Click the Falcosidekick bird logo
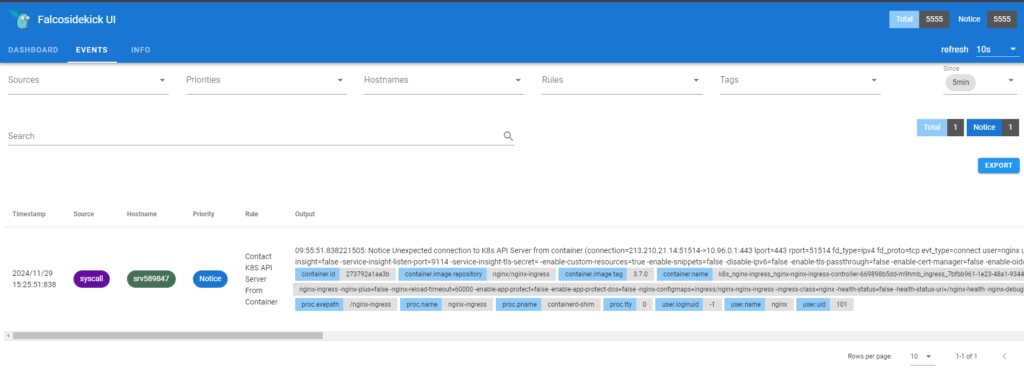 click(20, 20)
